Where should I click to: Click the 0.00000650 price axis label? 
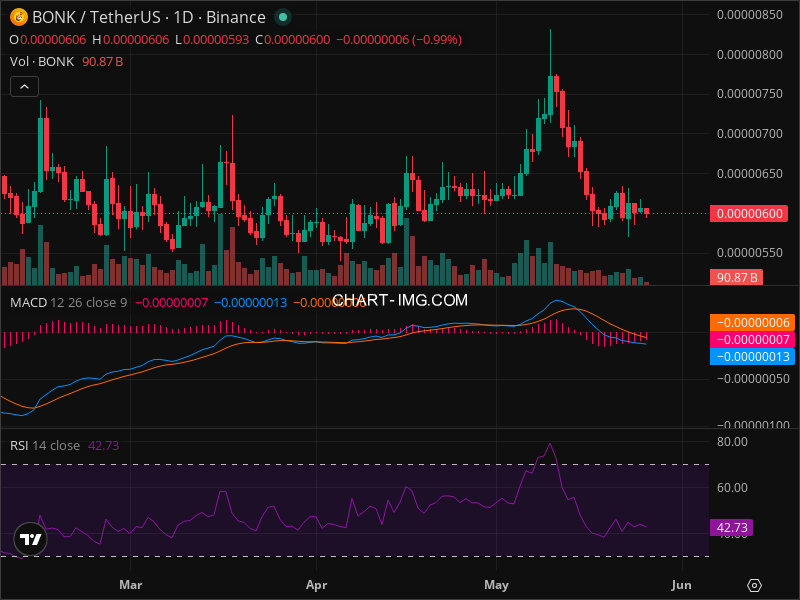pos(749,173)
